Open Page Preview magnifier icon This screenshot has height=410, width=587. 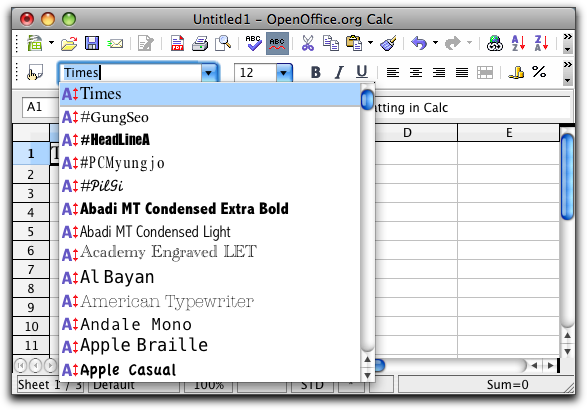tap(223, 43)
